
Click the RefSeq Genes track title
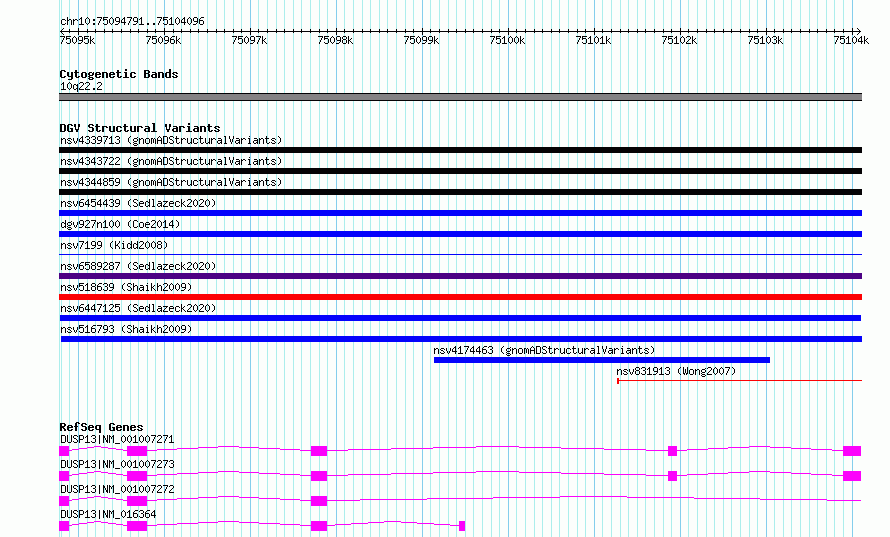point(101,427)
